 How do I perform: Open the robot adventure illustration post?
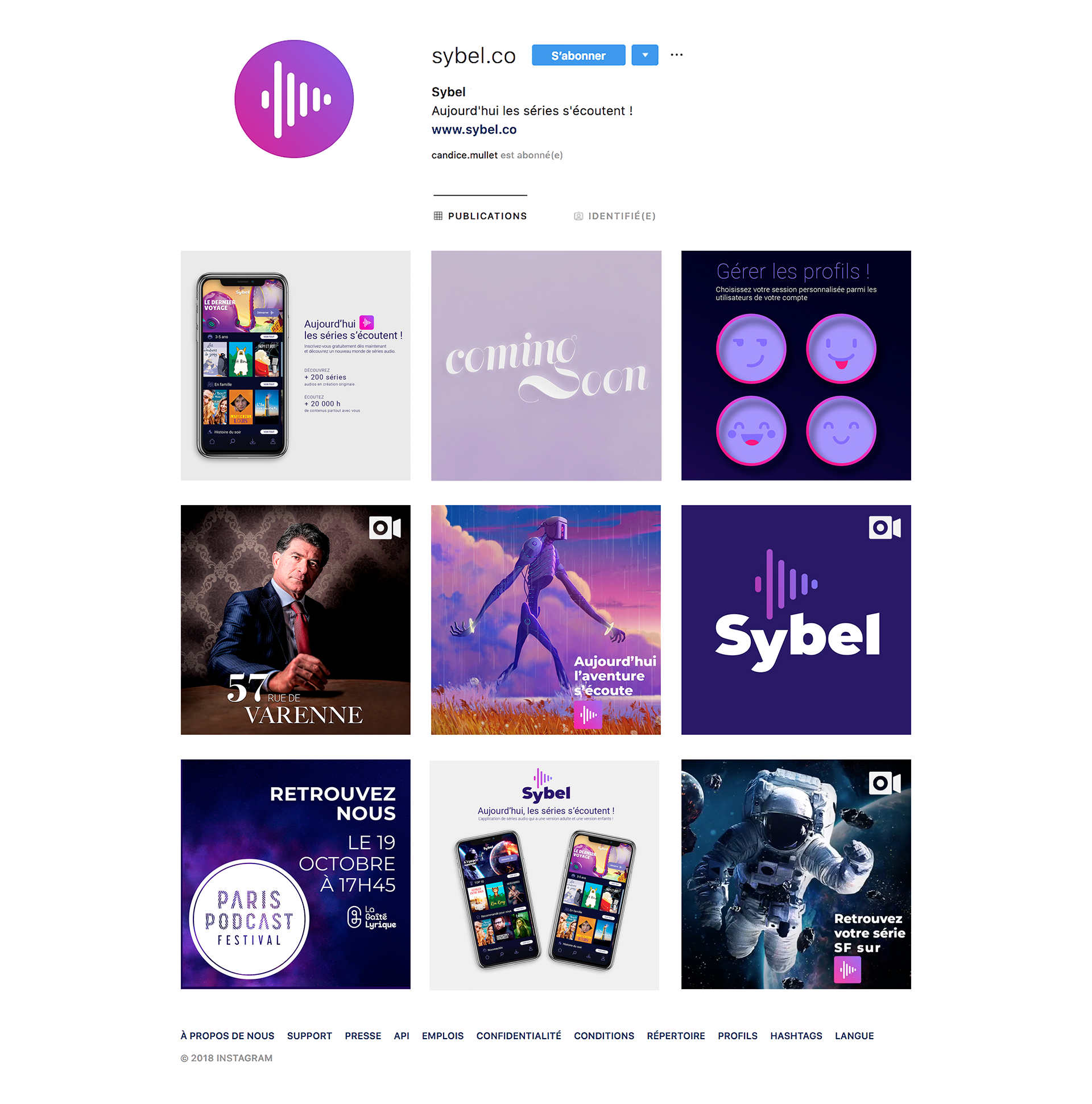(x=545, y=619)
